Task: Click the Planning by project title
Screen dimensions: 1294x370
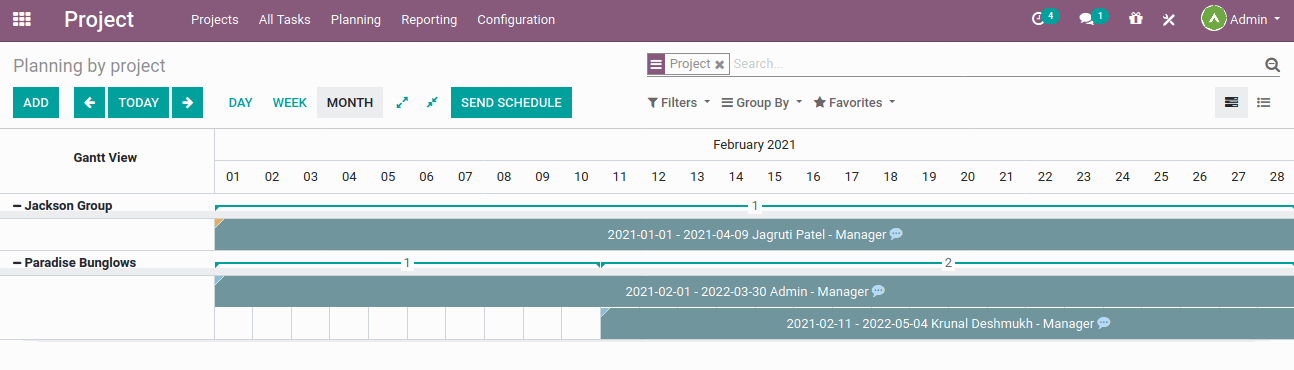Action: (x=89, y=66)
